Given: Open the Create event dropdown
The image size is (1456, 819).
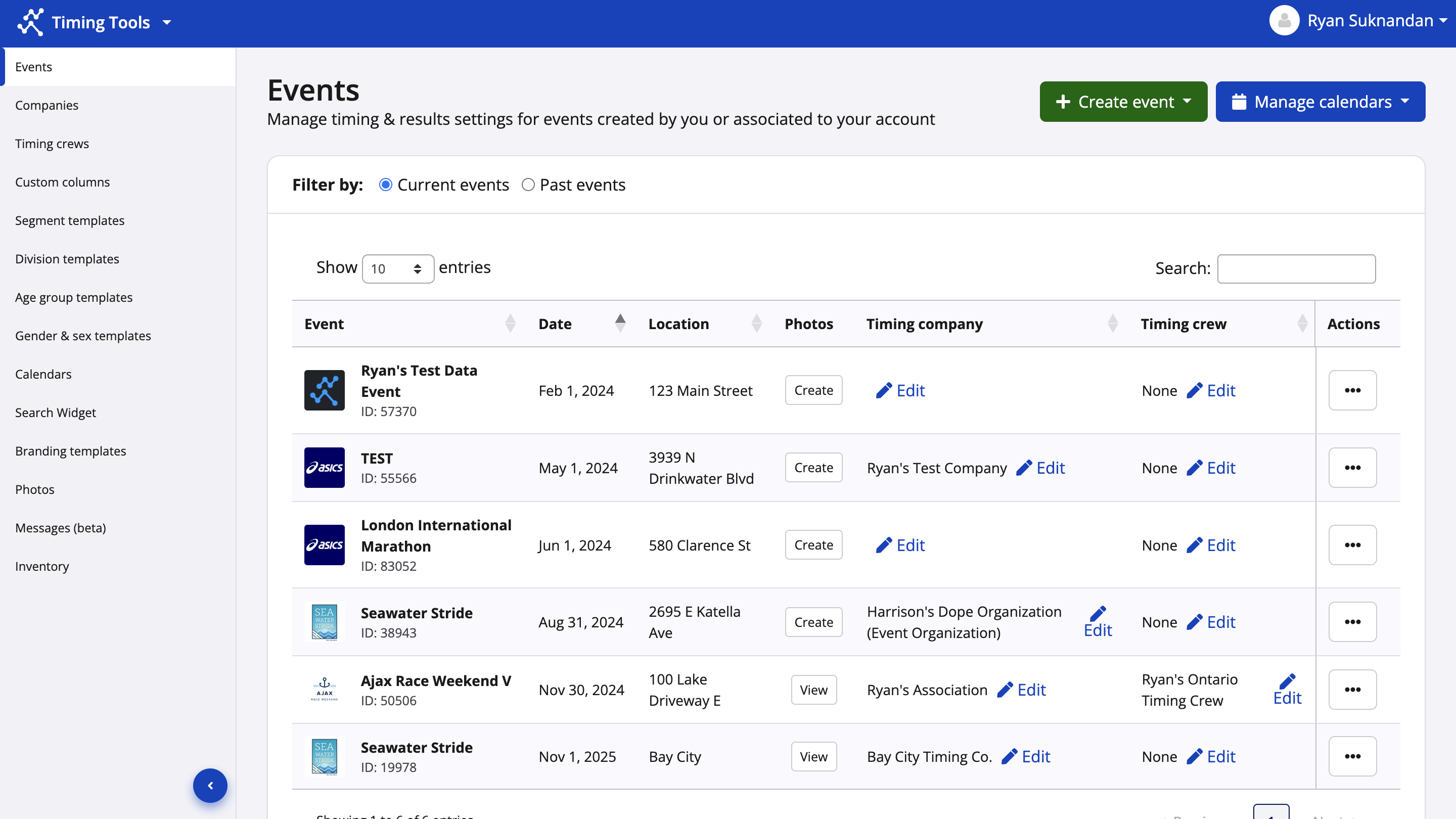Looking at the screenshot, I should pos(1123,102).
